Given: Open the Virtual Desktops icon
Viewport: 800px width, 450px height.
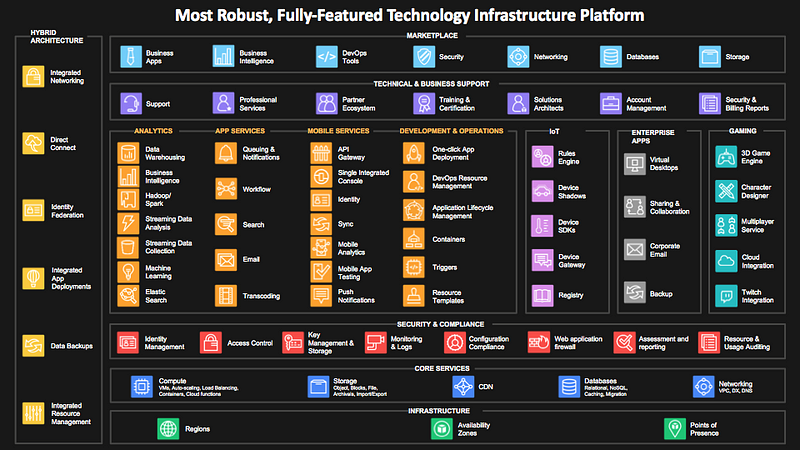Looking at the screenshot, I should coord(635,164).
